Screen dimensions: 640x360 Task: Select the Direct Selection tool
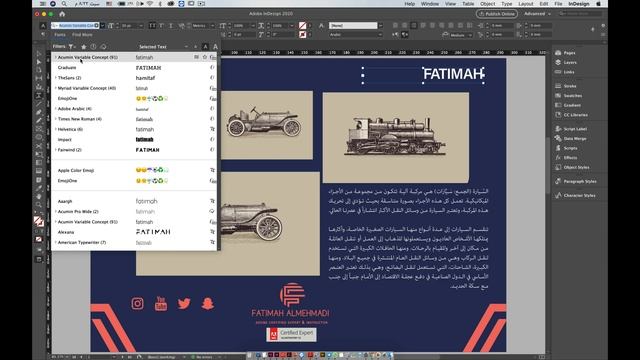pos(39,62)
